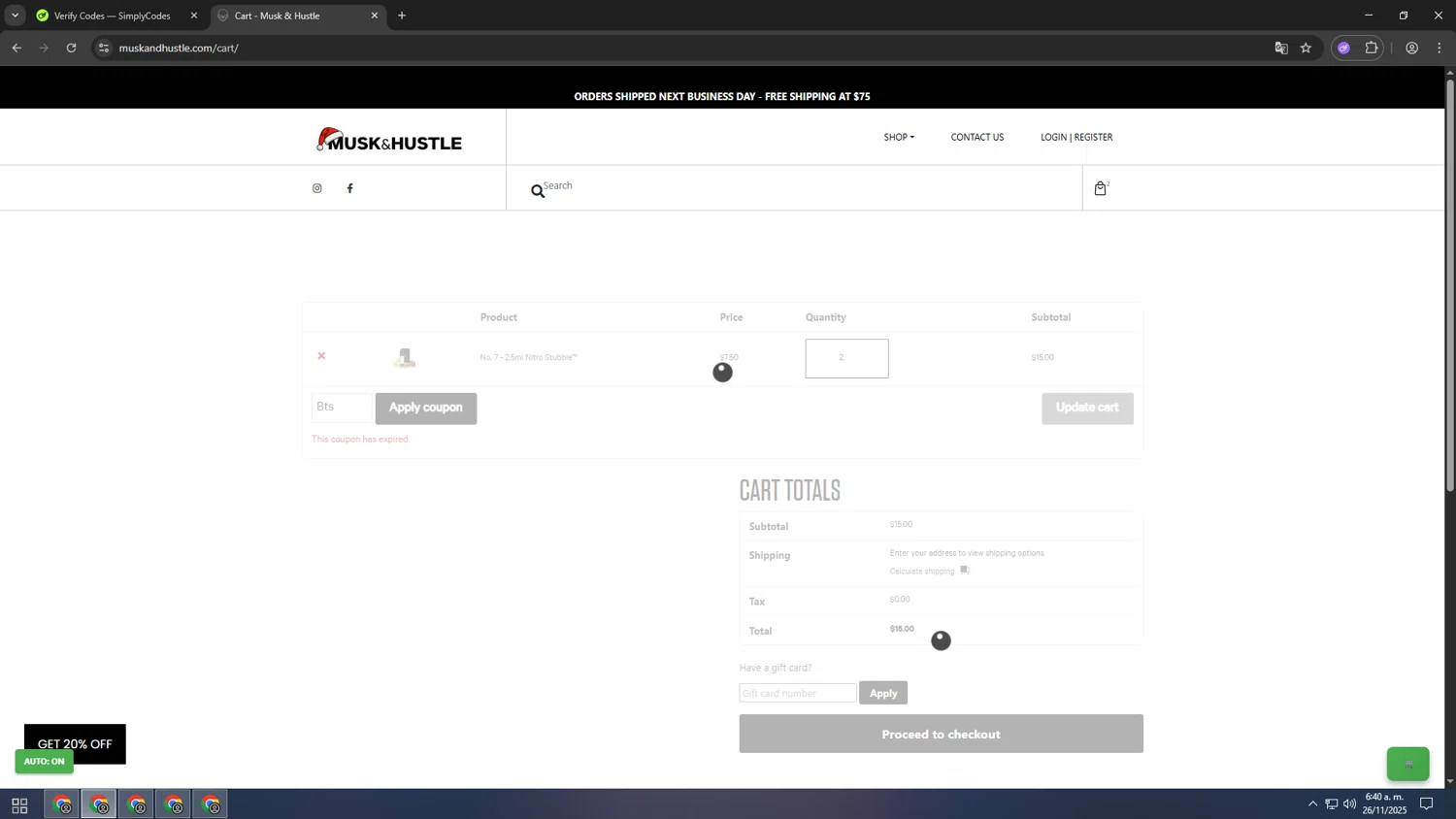The width and height of the screenshot is (1456, 819).
Task: Open notifications center icon
Action: click(1427, 803)
